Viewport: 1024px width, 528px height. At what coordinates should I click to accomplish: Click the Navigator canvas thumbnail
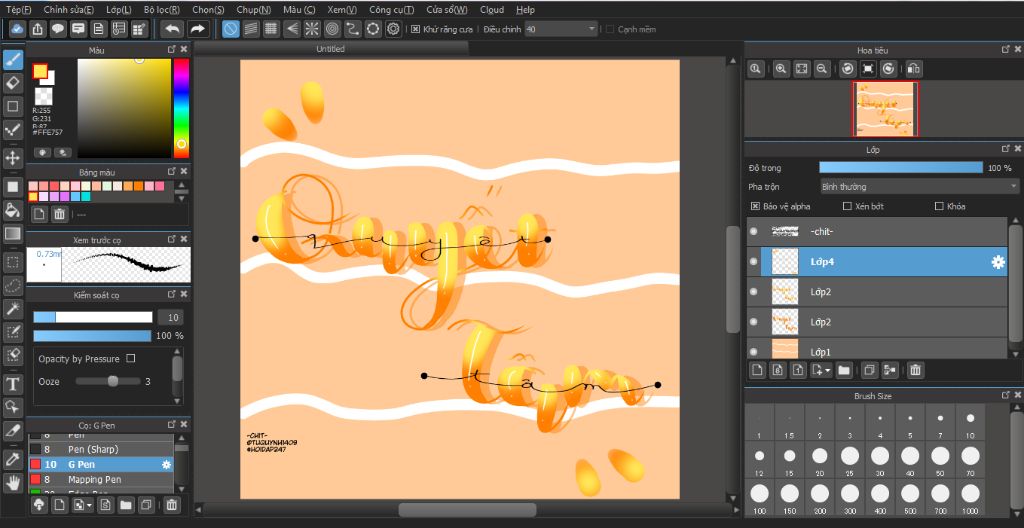(886, 109)
